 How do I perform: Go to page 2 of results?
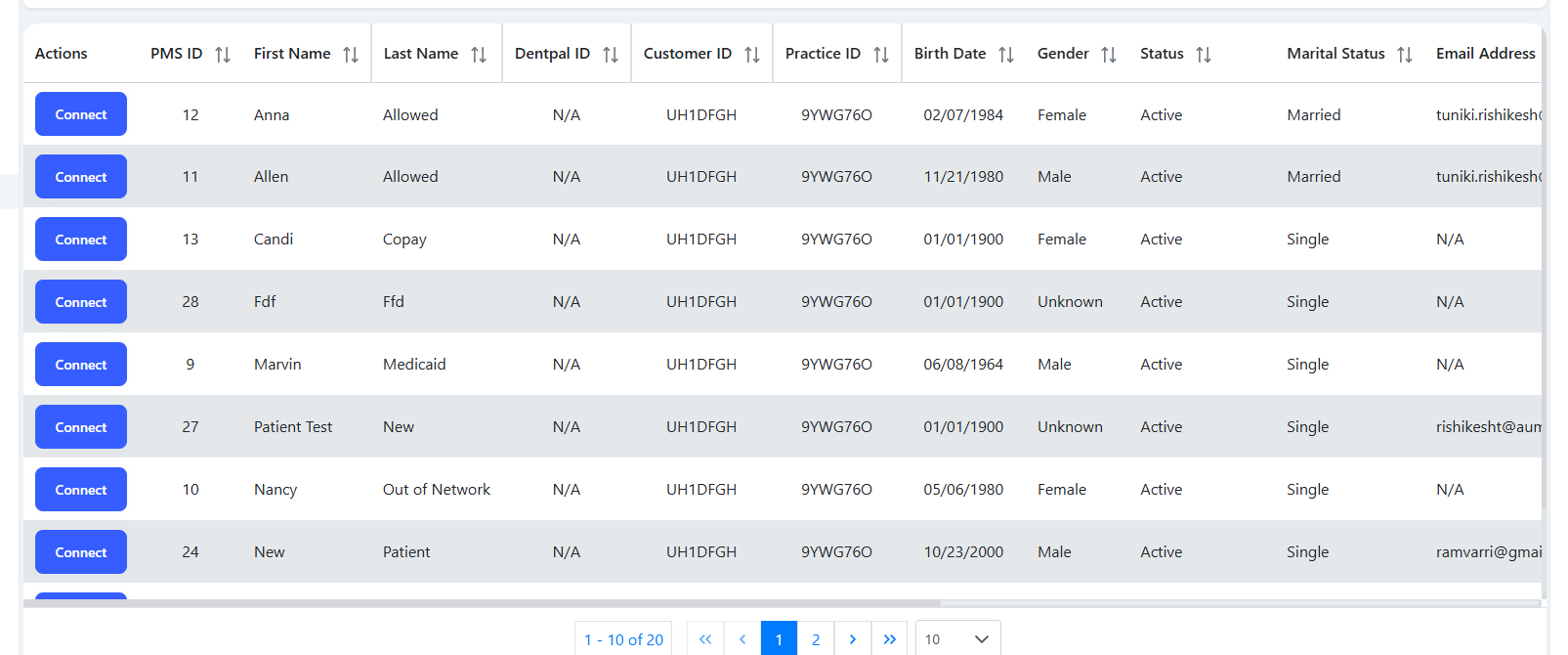tap(816, 639)
